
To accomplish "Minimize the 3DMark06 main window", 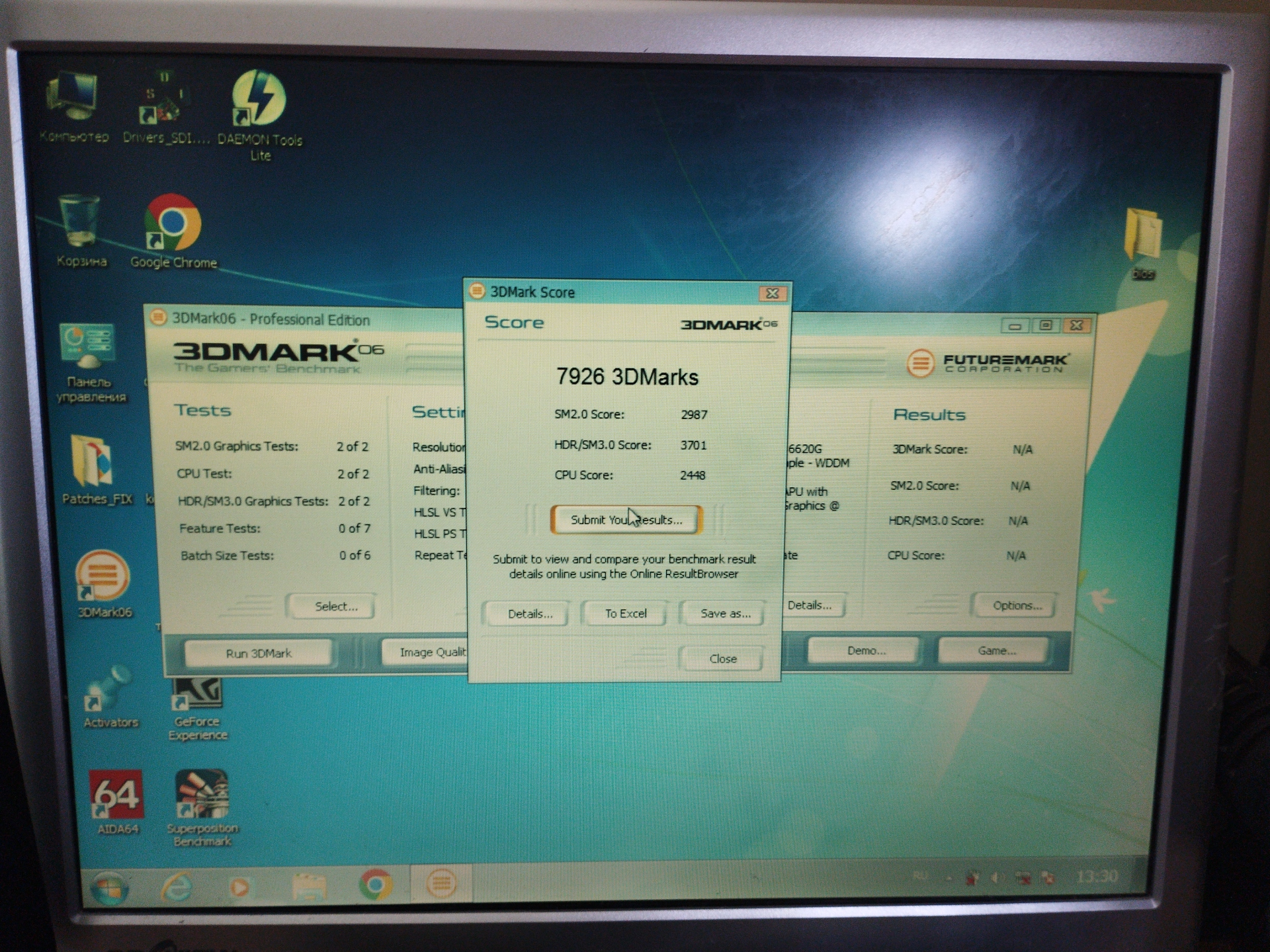I will click(1015, 325).
